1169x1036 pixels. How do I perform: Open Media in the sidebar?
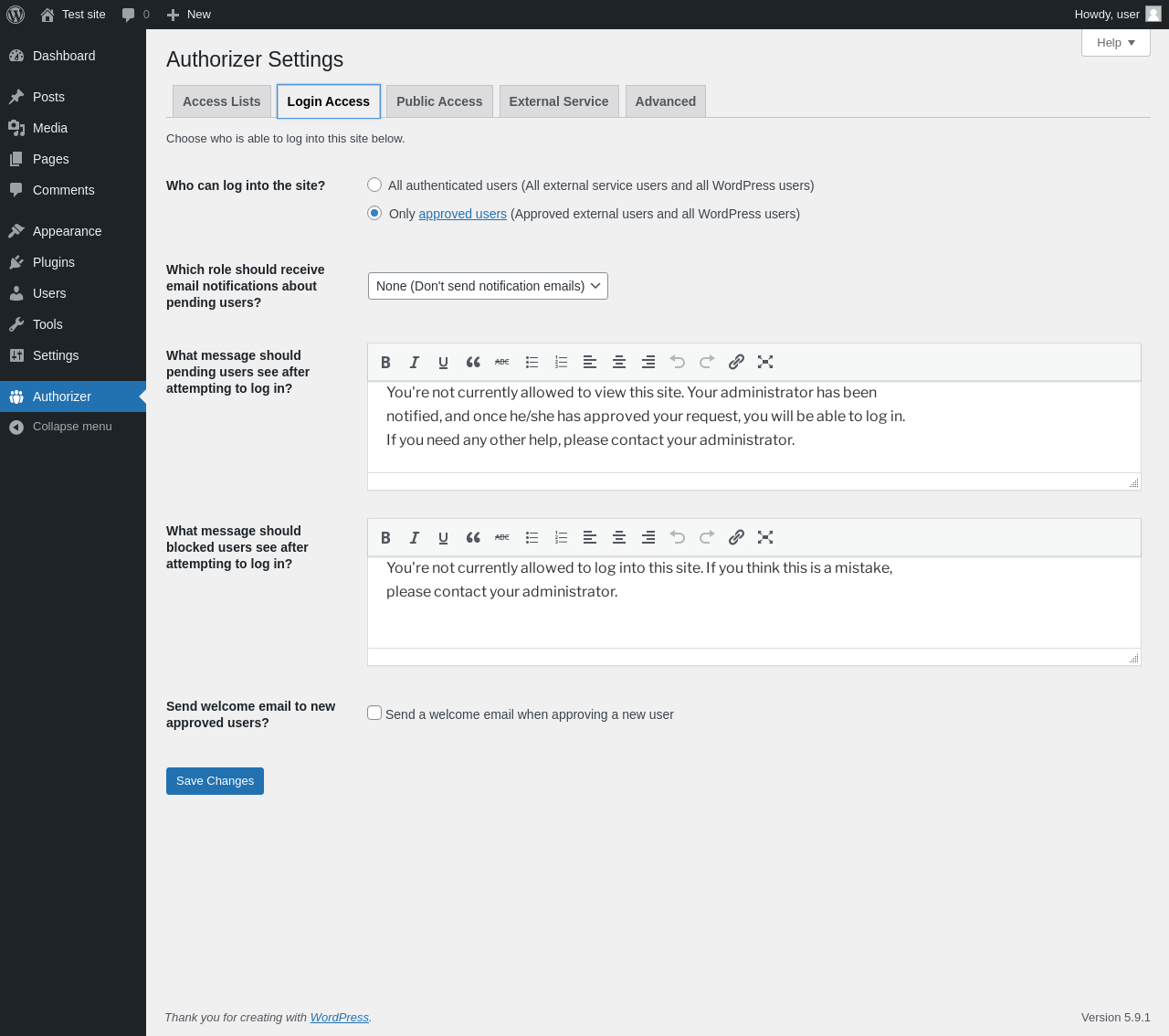[x=73, y=128]
